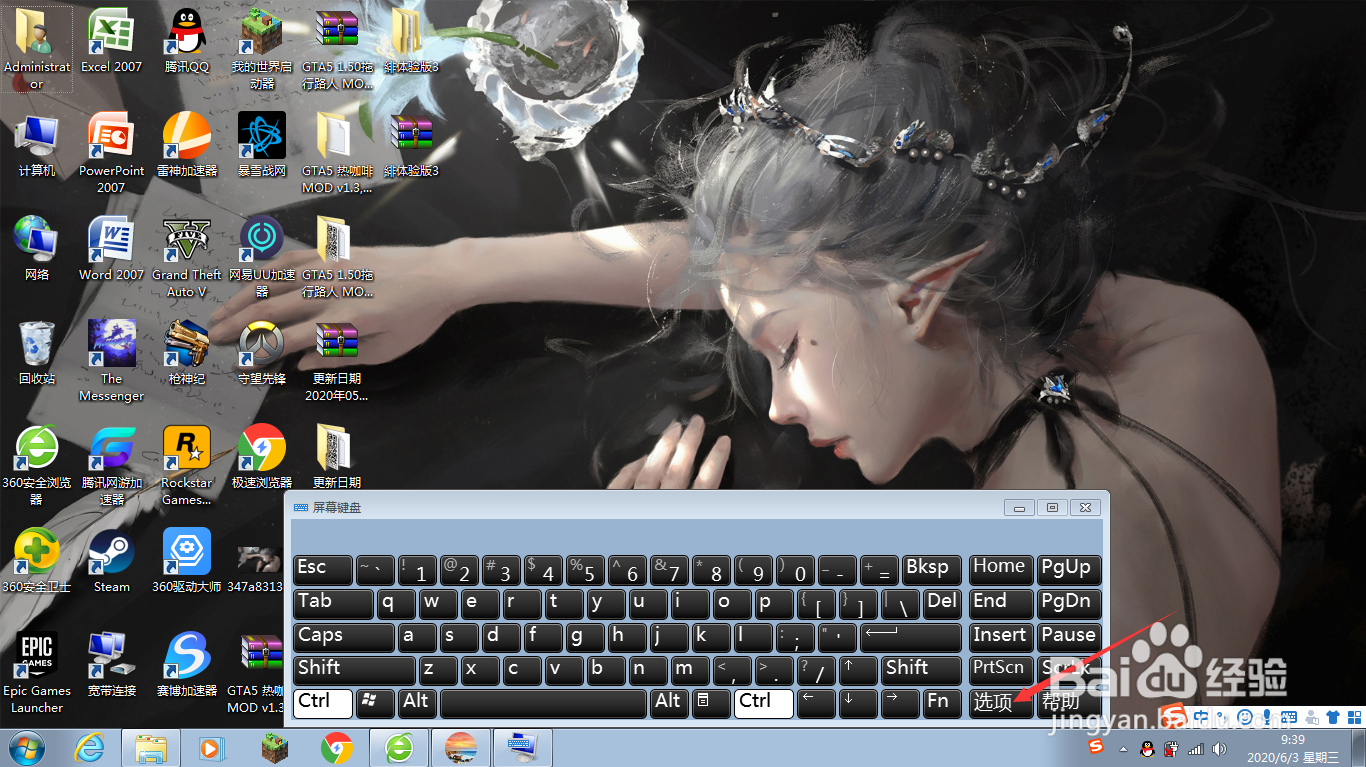This screenshot has height=767, width=1366.
Task: Open the Excel 2007 desktop shortcut
Action: [111, 40]
